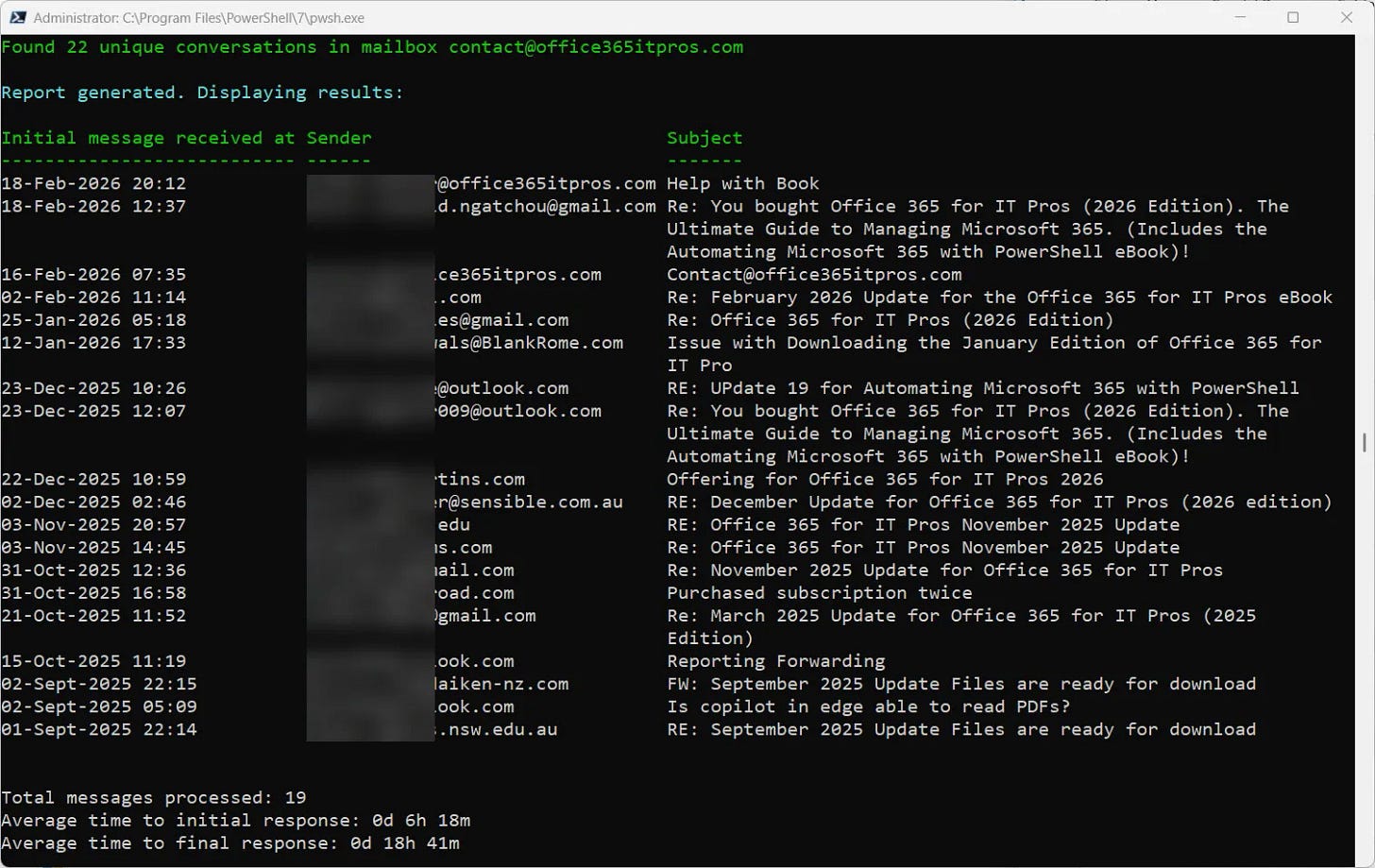Click the timestamp 12-Jan-2026 17:33
Screen dimensions: 1375x868
[93, 343]
